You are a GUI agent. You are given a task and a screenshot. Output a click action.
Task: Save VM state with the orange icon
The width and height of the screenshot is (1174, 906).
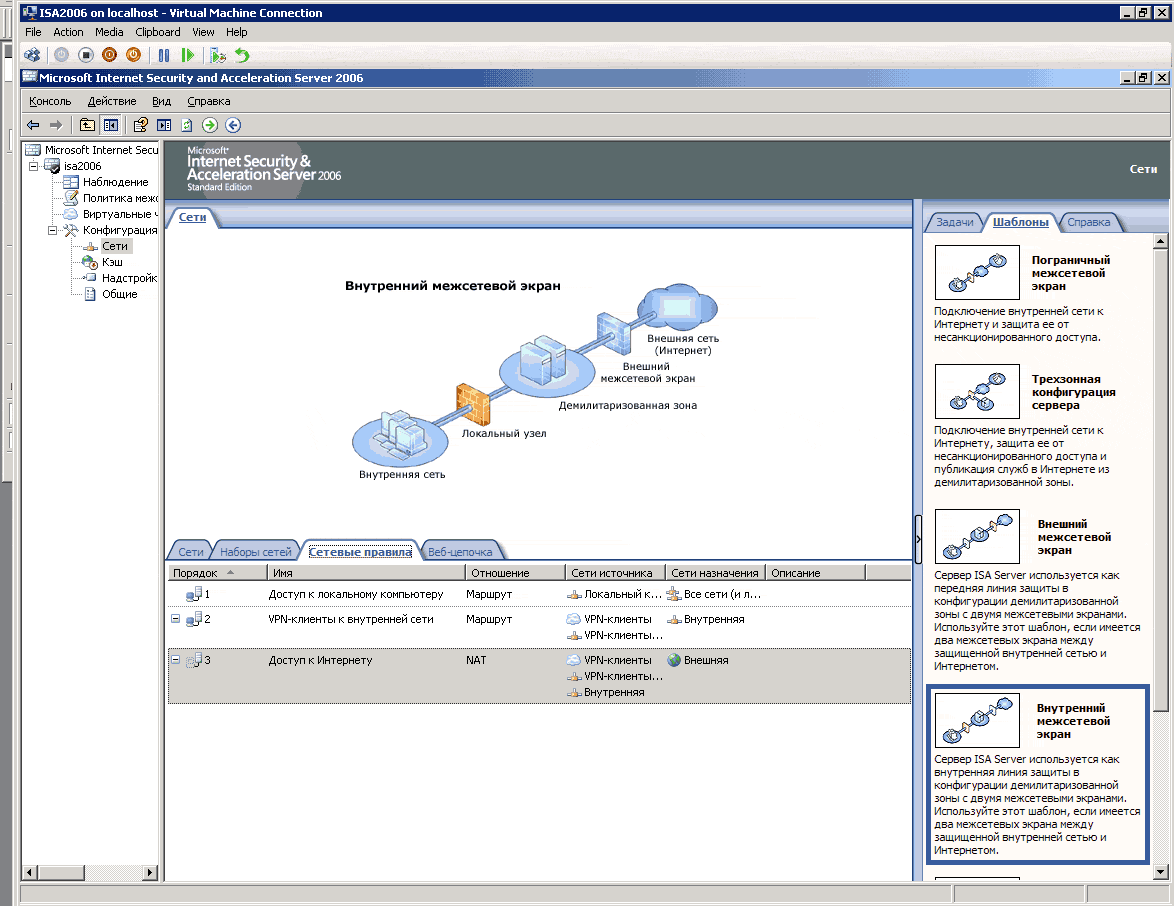(133, 55)
